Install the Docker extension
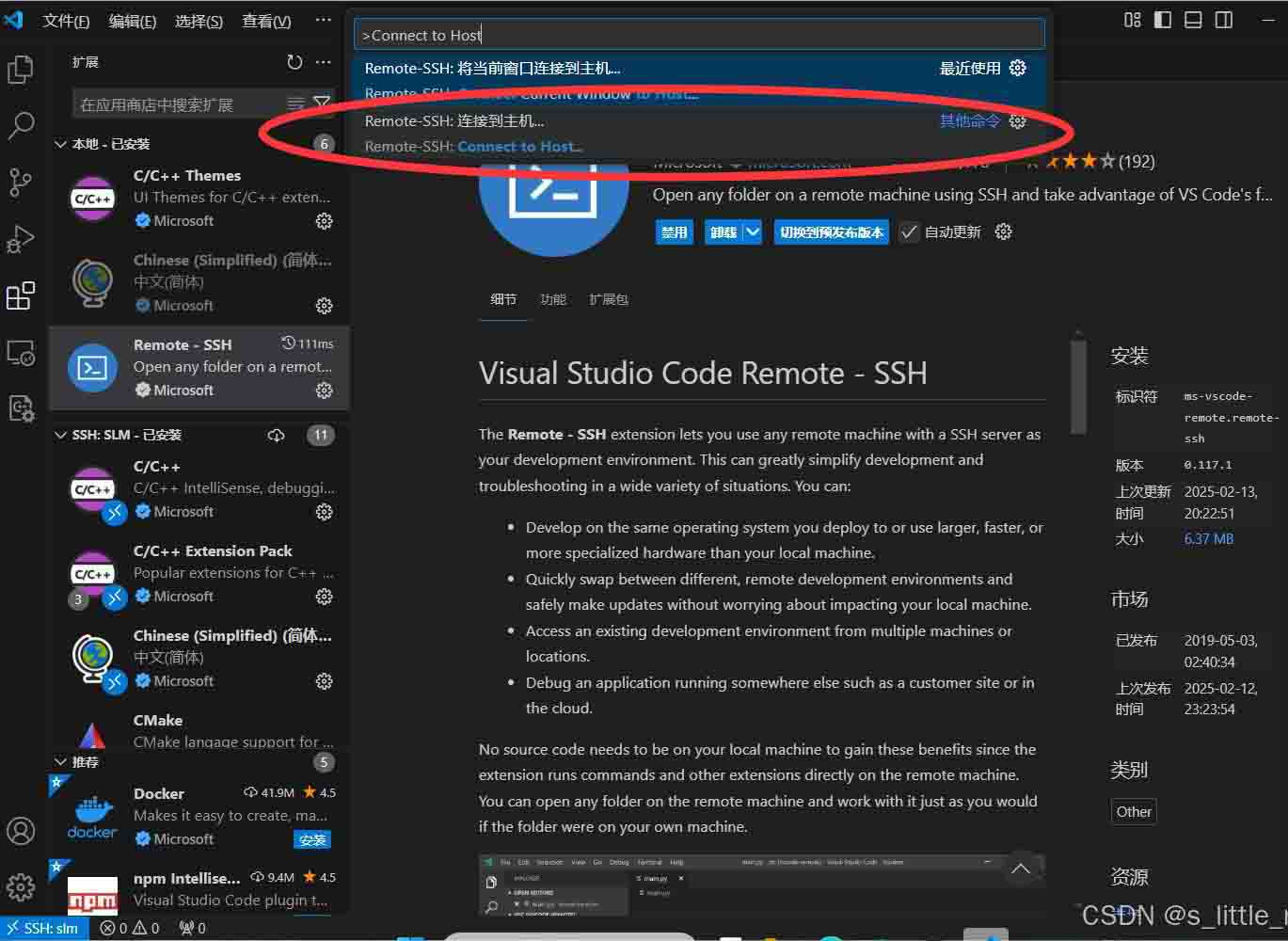The image size is (1288, 941). 312,839
